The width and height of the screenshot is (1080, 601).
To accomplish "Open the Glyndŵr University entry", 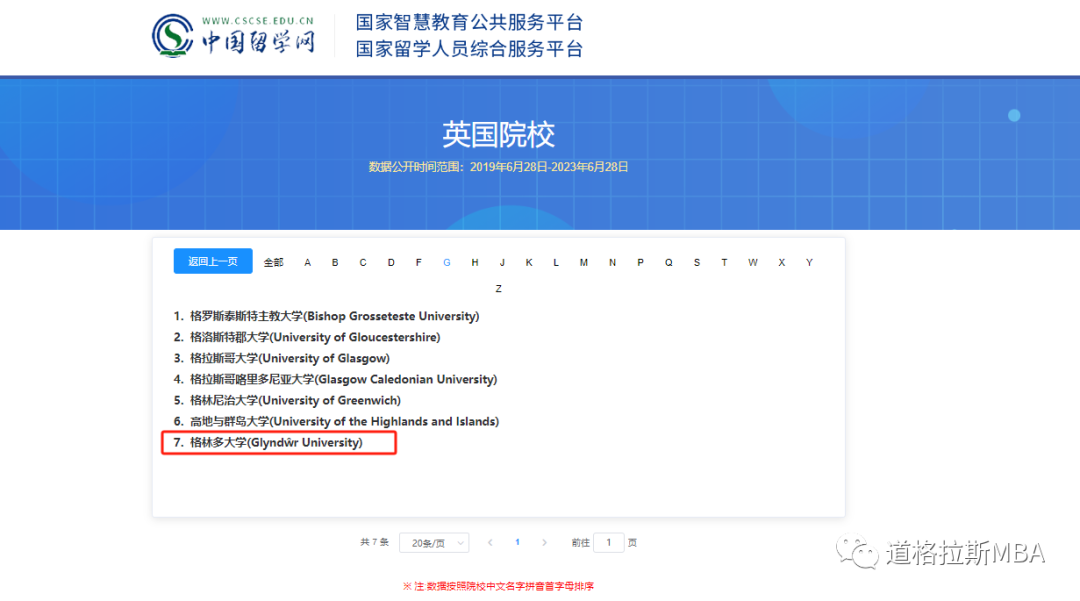I will [276, 442].
